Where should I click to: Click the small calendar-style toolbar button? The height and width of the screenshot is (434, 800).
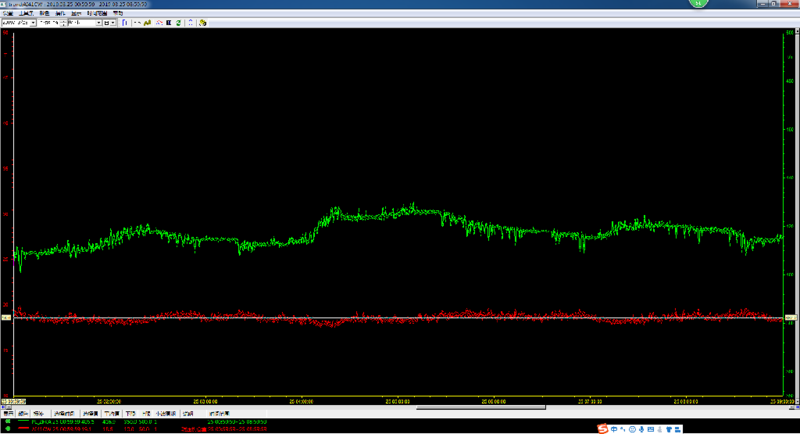point(106,22)
